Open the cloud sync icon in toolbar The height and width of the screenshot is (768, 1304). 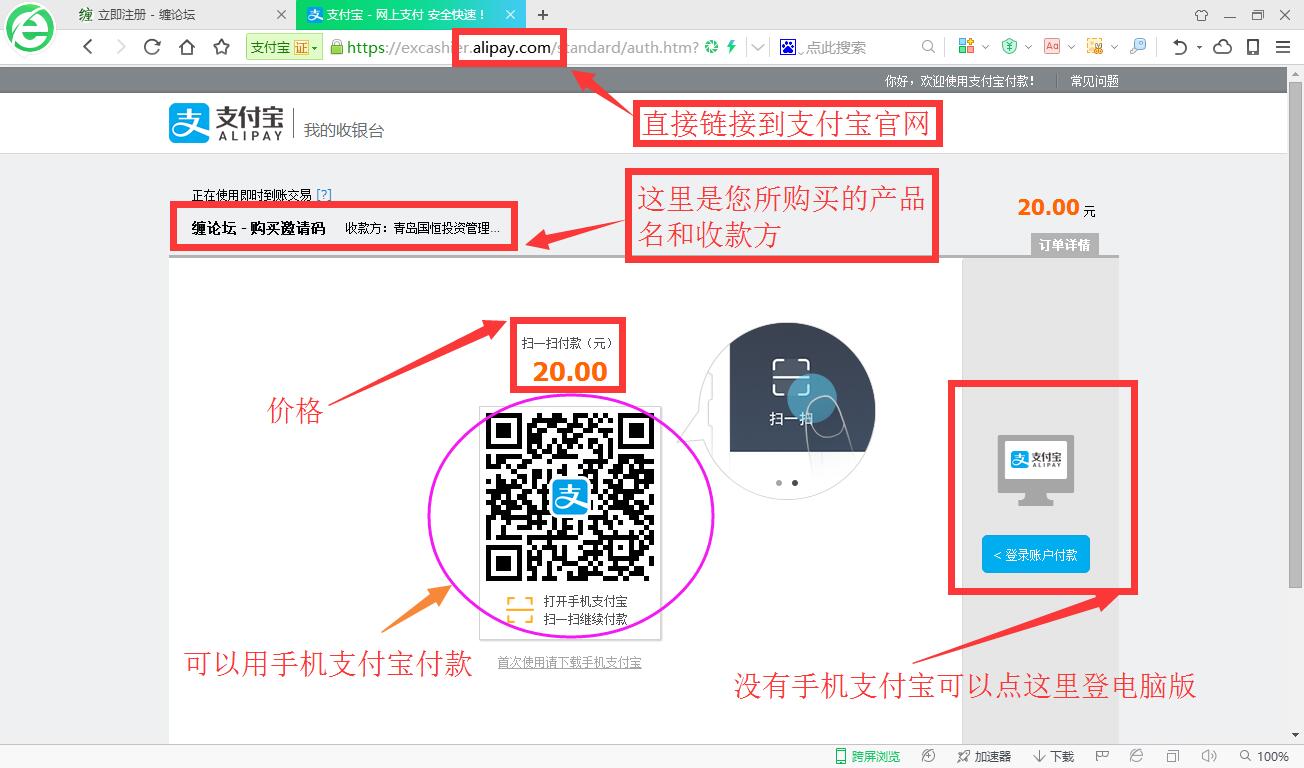[x=1222, y=47]
